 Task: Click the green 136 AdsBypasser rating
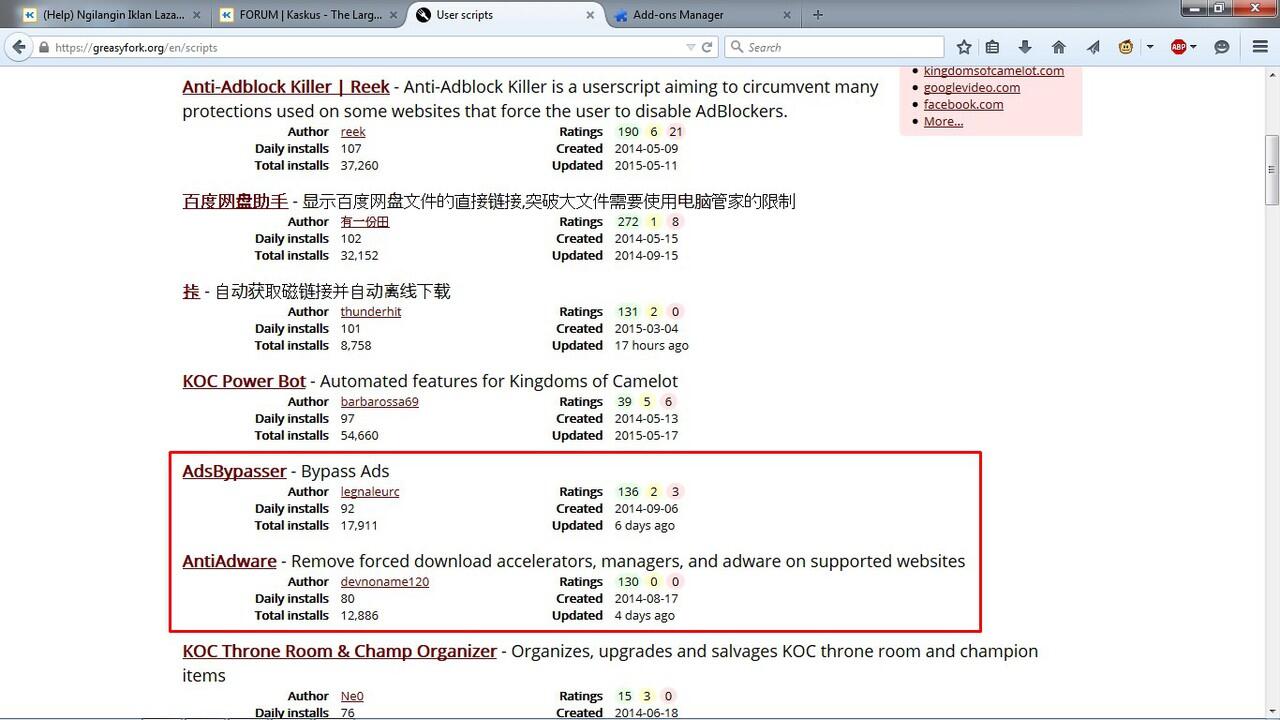[x=628, y=492]
